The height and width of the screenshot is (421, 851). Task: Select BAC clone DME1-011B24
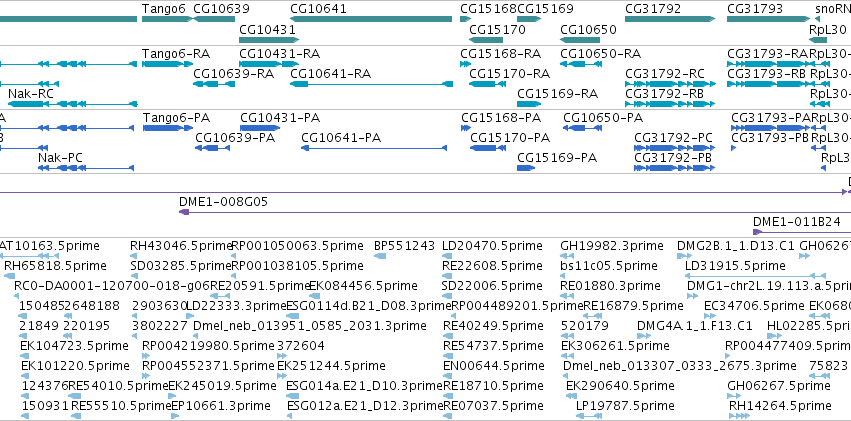797,221
